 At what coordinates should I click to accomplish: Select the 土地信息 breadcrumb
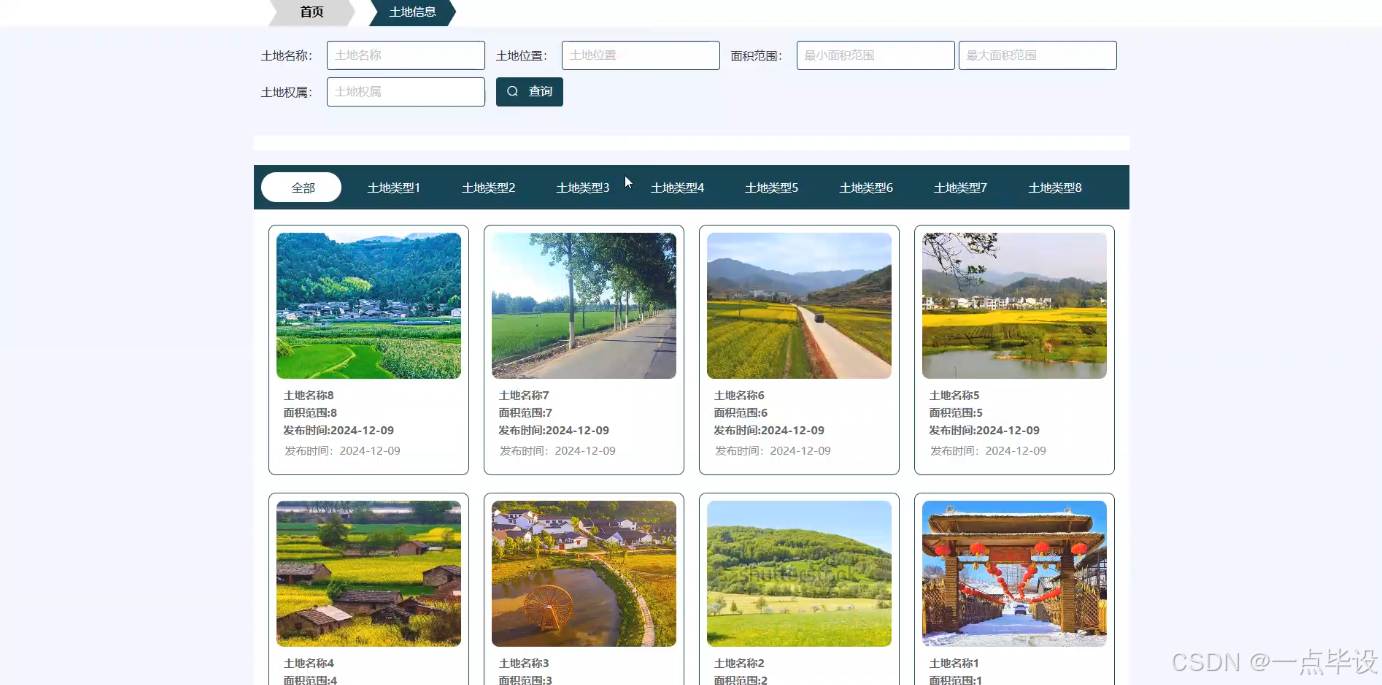412,12
